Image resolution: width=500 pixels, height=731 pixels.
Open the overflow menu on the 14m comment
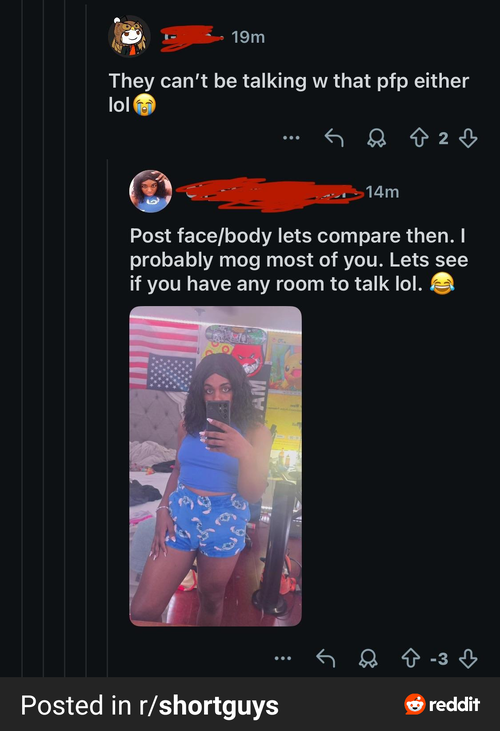pos(283,658)
